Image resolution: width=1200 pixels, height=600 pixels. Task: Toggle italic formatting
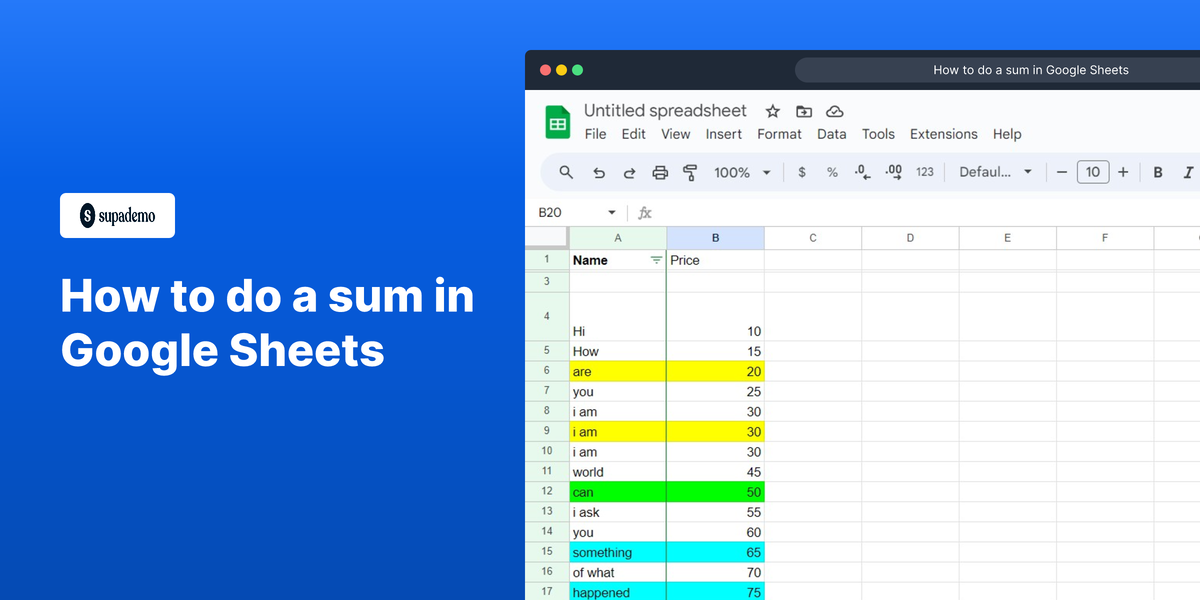(x=1185, y=171)
